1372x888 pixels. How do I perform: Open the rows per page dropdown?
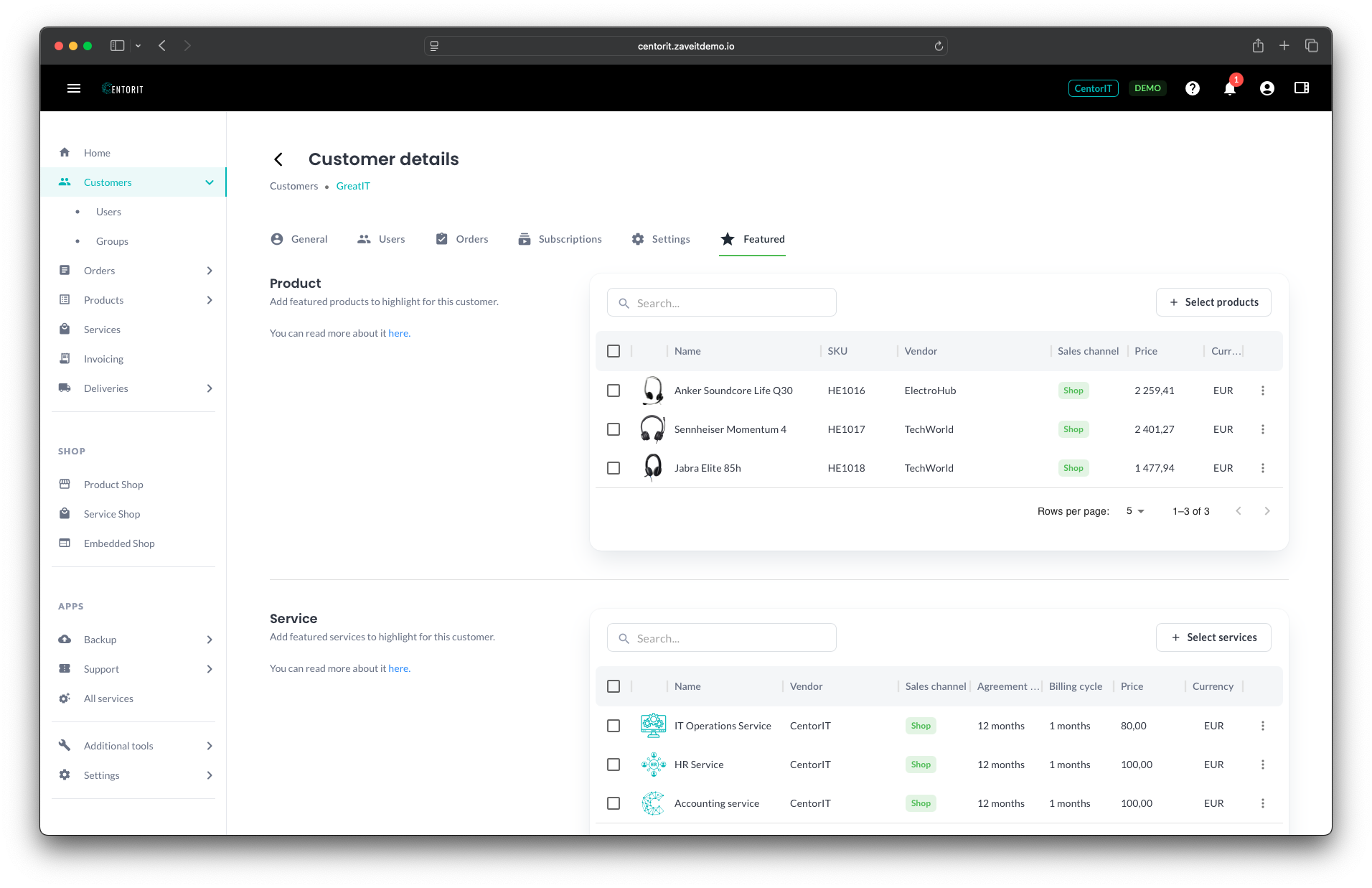[x=1135, y=511]
